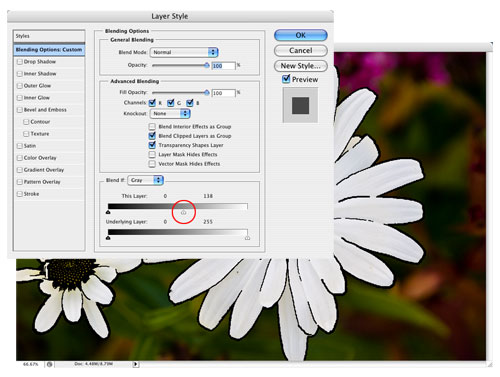Click the status bar info arrow
This screenshot has height=377, width=500.
(136, 364)
